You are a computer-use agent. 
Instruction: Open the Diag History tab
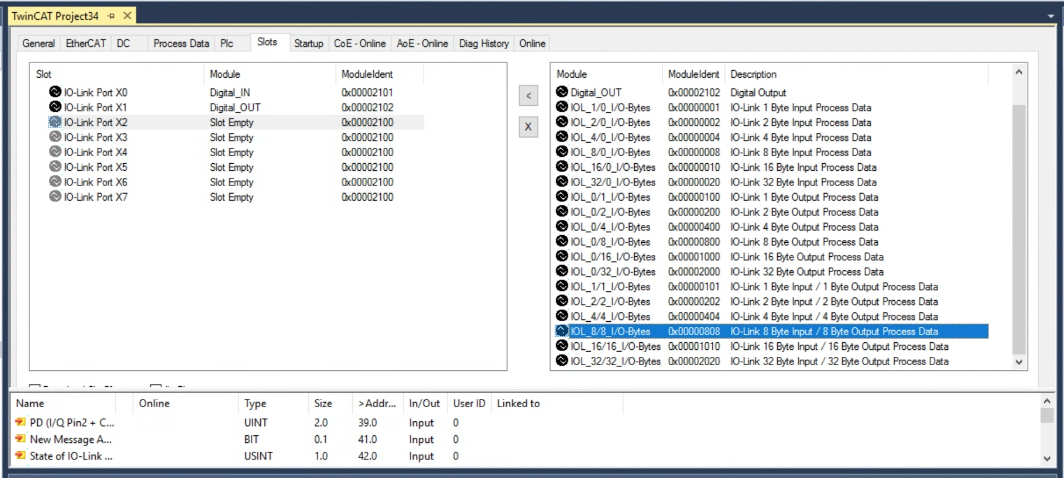pyautogui.click(x=484, y=43)
